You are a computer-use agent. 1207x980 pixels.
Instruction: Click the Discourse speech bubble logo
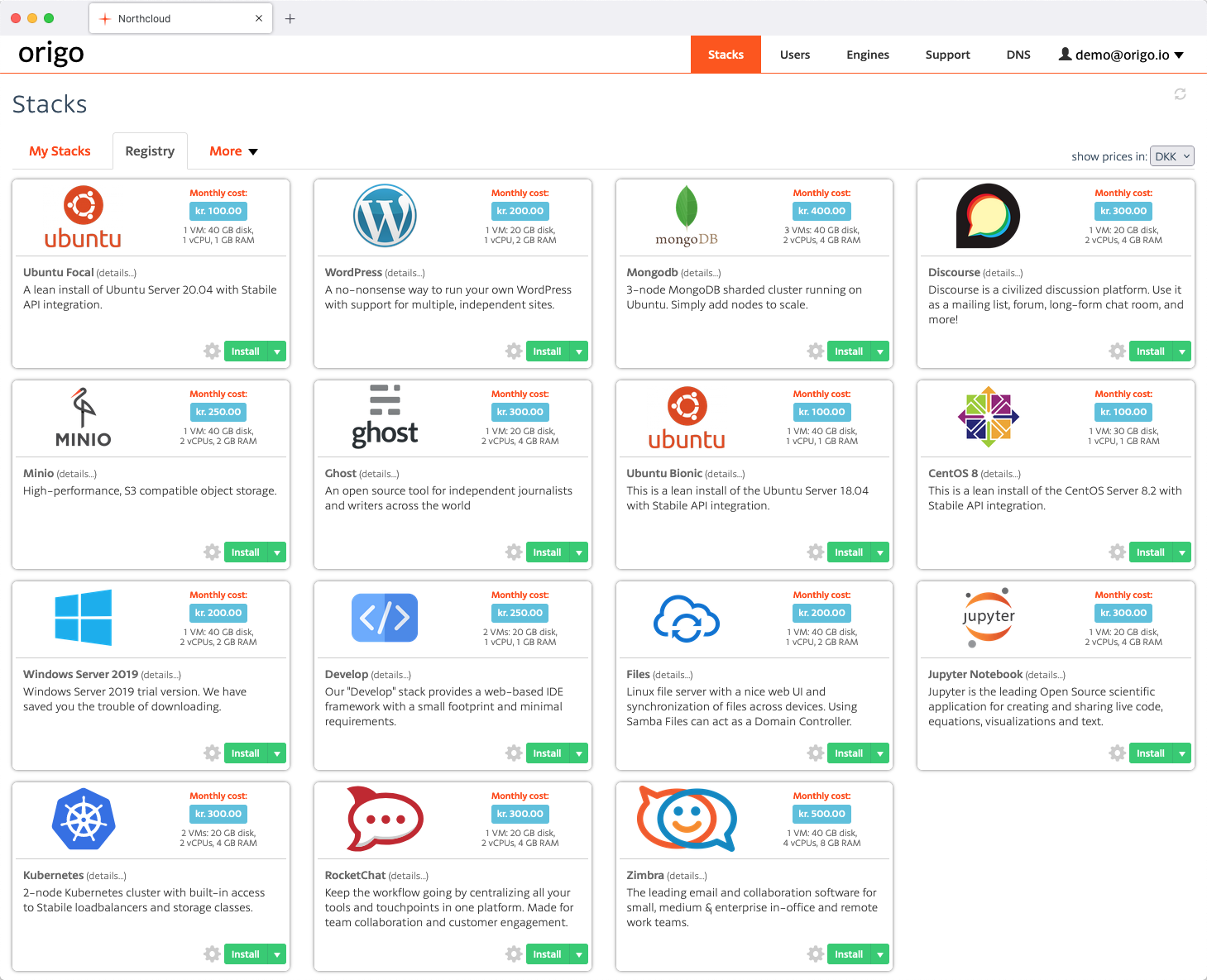click(x=988, y=216)
